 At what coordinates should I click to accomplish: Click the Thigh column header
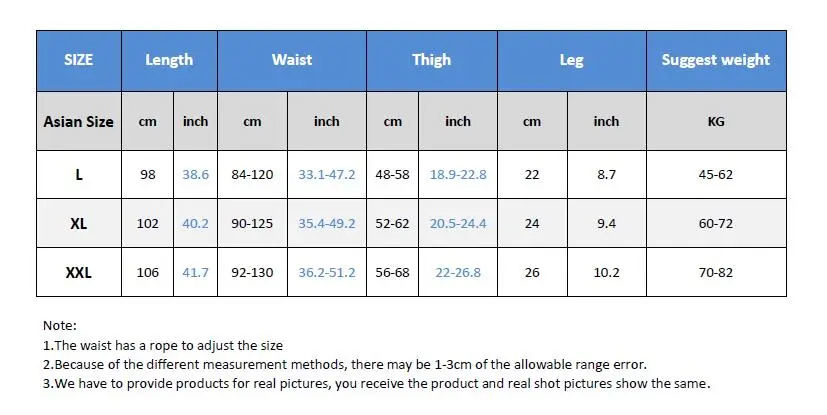pos(431,61)
